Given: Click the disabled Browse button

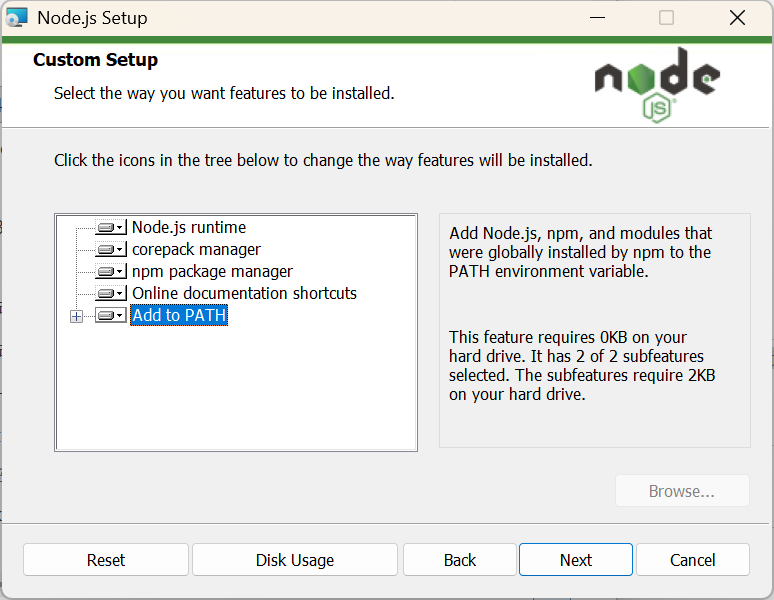Looking at the screenshot, I should pyautogui.click(x=682, y=491).
